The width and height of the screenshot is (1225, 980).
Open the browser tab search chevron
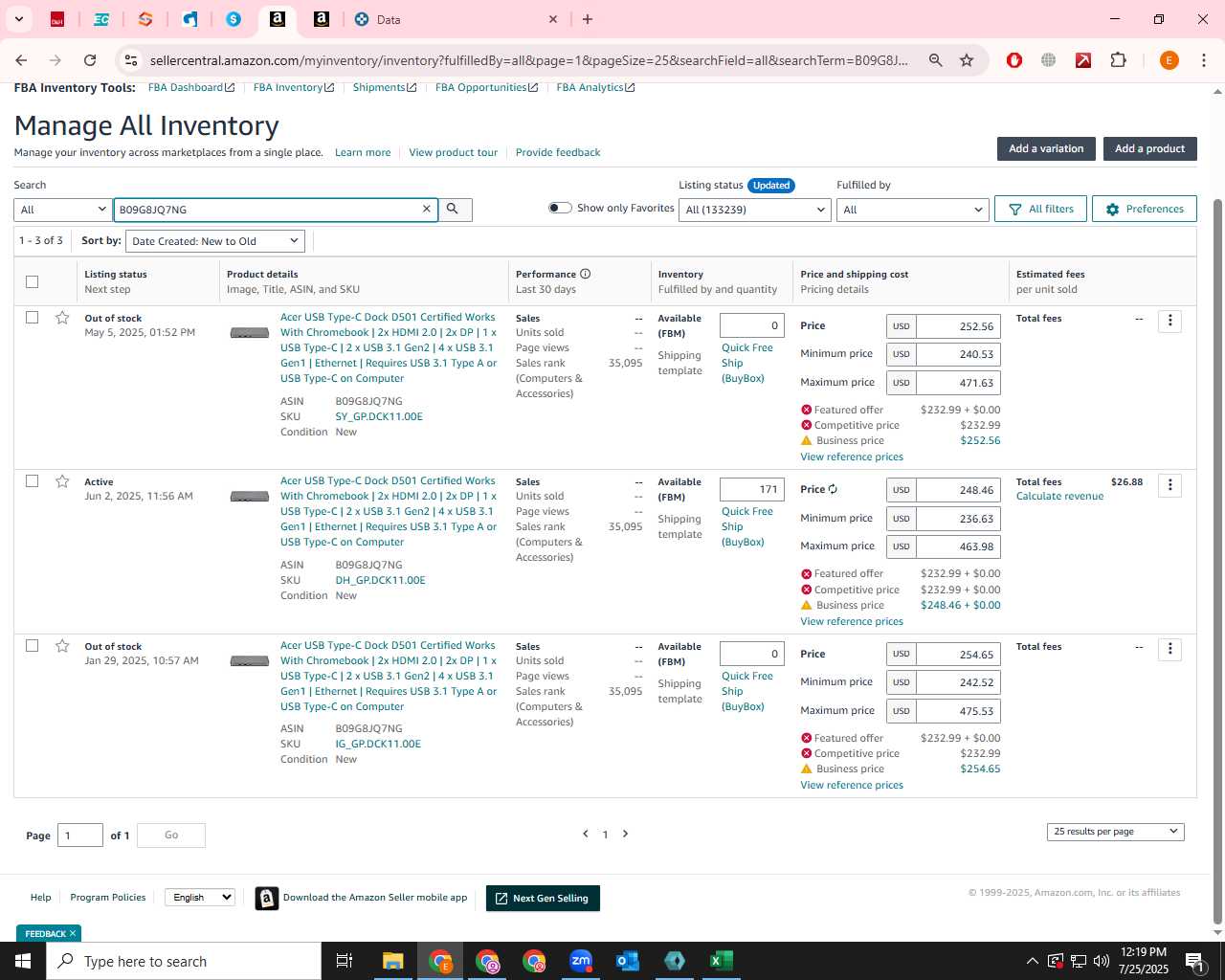18,19
